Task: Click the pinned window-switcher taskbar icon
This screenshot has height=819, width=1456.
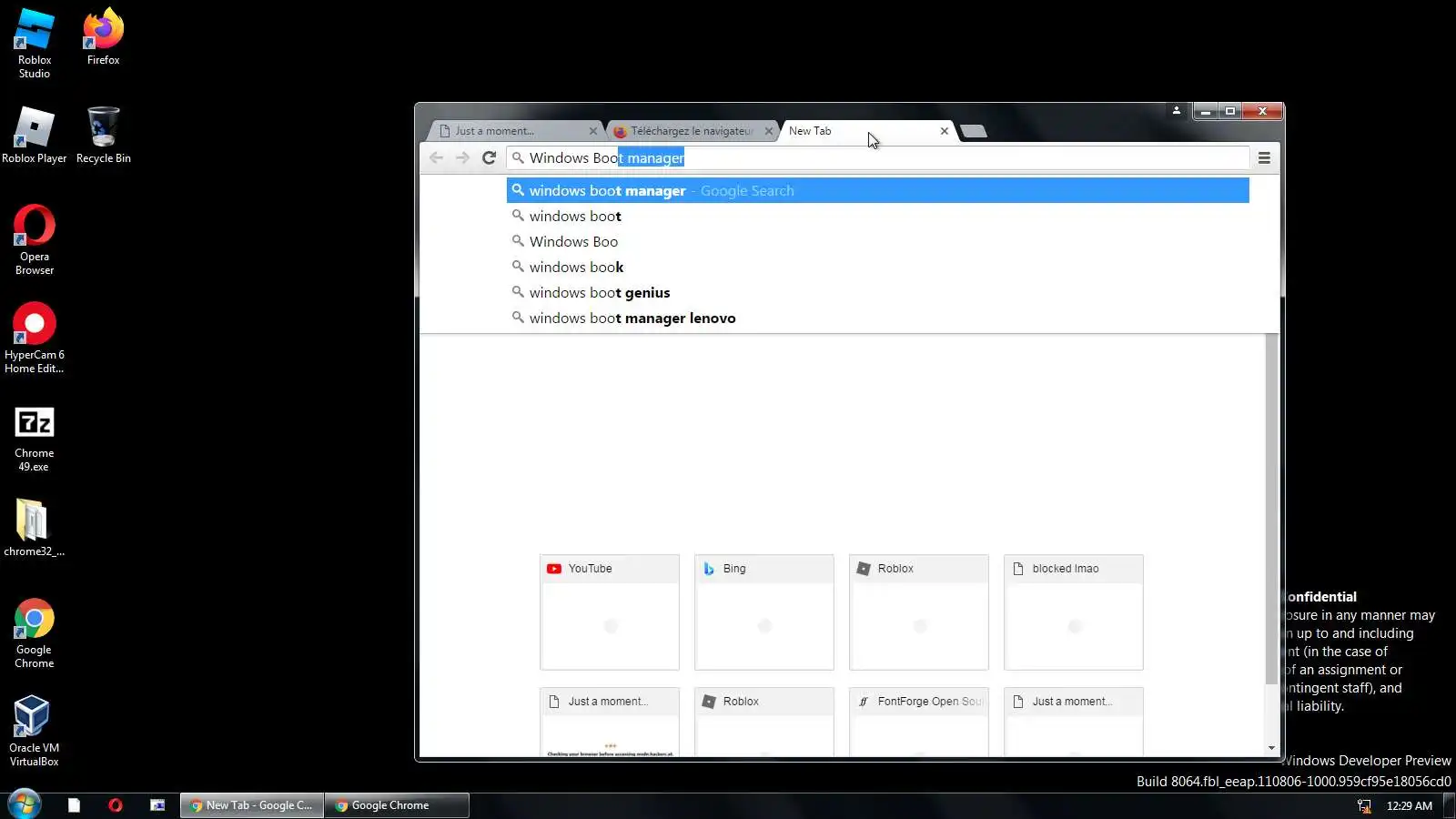Action: [x=157, y=805]
